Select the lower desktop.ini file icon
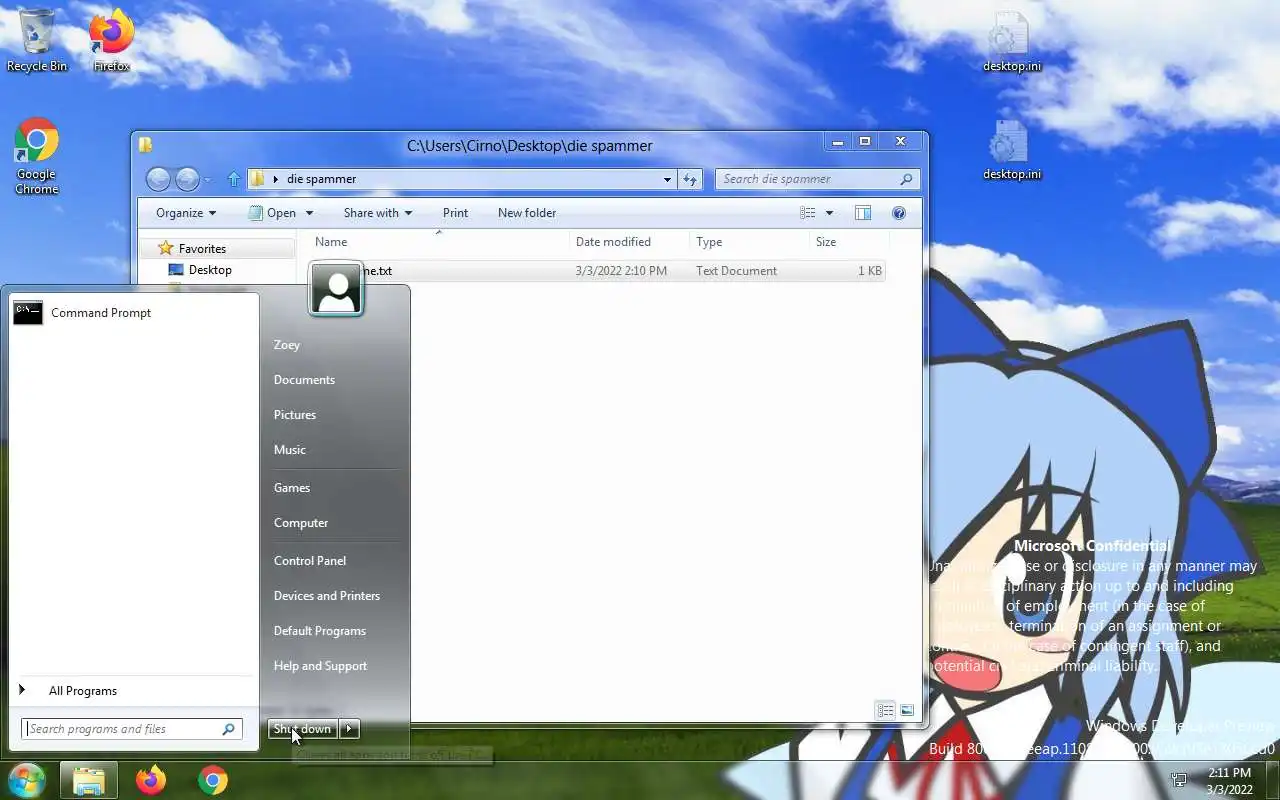Viewport: 1280px width, 800px height. pyautogui.click(x=1011, y=149)
